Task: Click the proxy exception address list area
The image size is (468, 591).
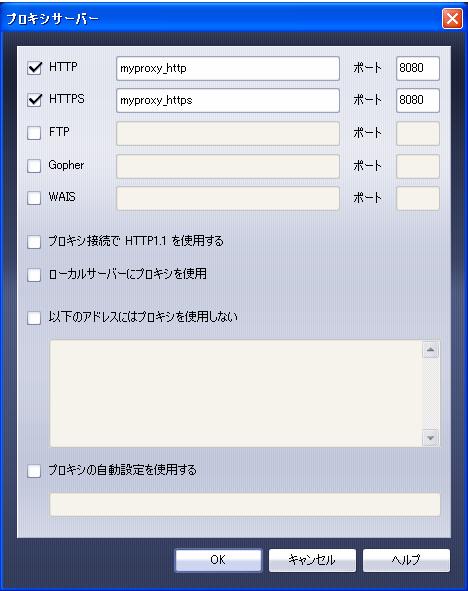Action: tap(236, 393)
